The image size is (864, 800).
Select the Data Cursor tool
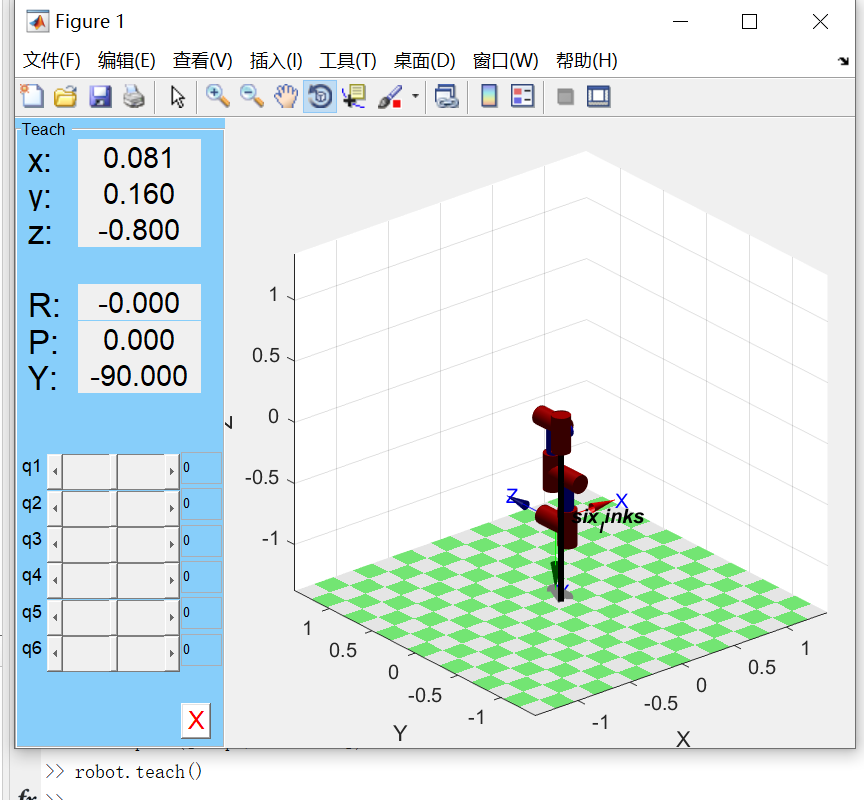tap(354, 96)
